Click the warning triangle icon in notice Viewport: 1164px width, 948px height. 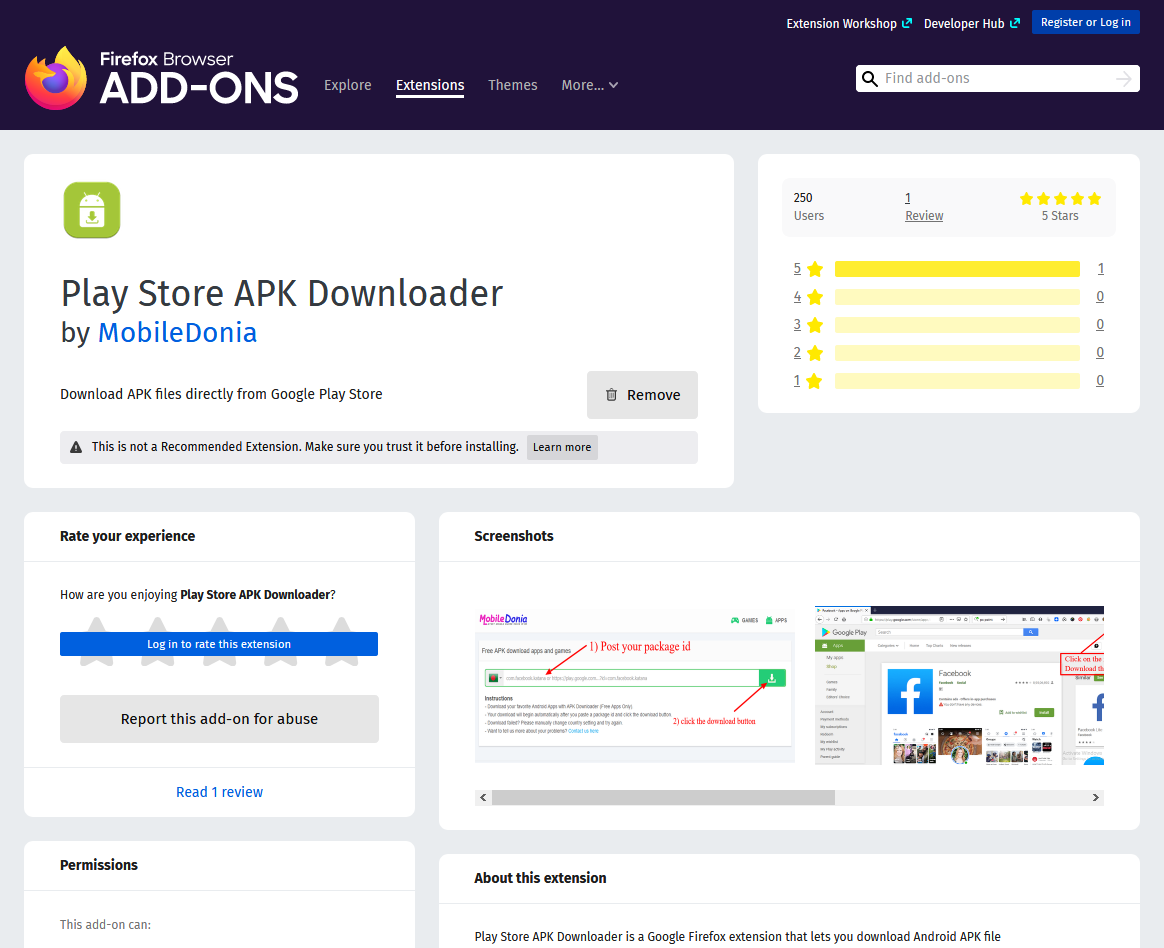coord(76,447)
